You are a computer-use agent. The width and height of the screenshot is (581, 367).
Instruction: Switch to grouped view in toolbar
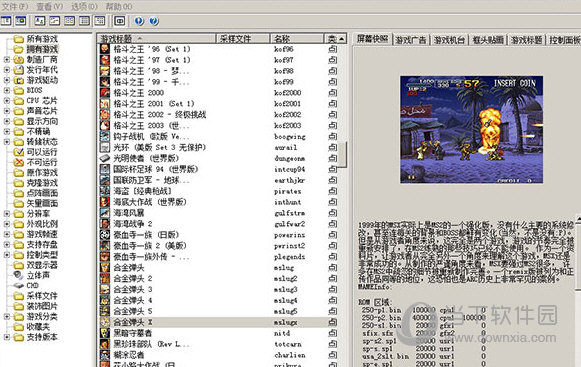tap(100, 21)
